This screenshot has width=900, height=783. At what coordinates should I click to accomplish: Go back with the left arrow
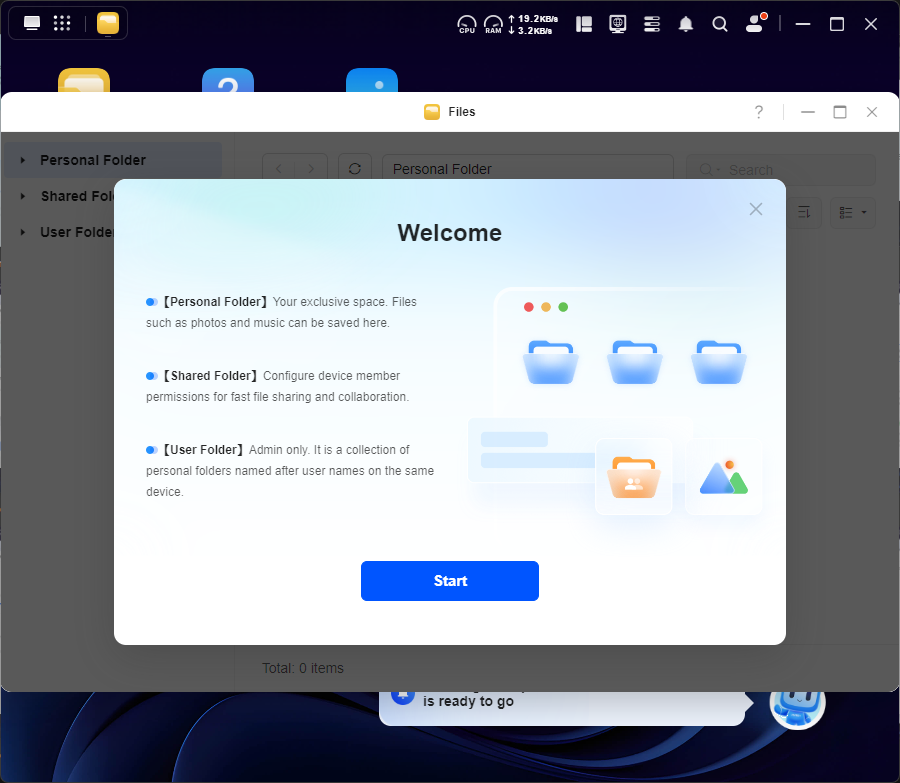279,169
